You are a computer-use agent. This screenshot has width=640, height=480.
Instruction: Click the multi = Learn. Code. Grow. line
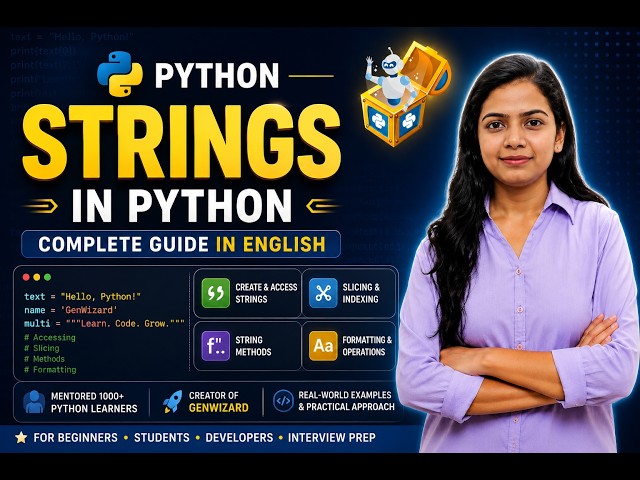pos(104,323)
